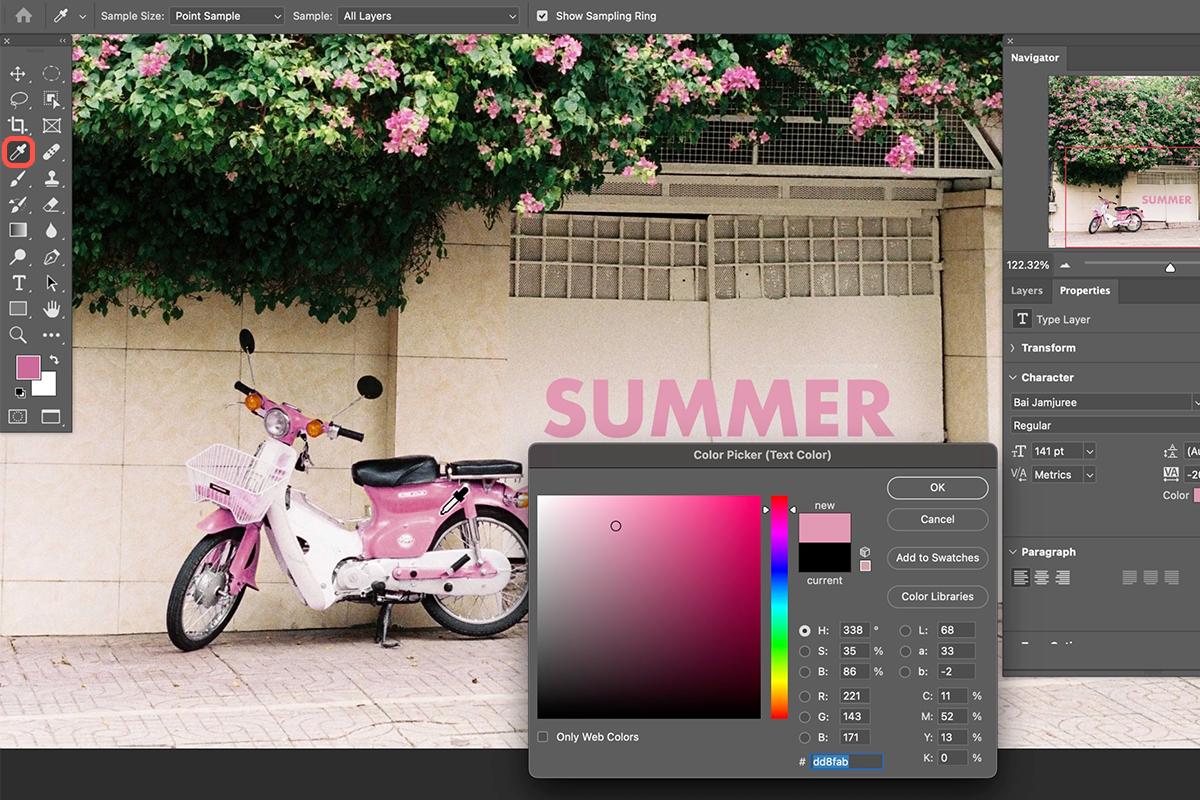Select the Brush tool

click(x=18, y=179)
